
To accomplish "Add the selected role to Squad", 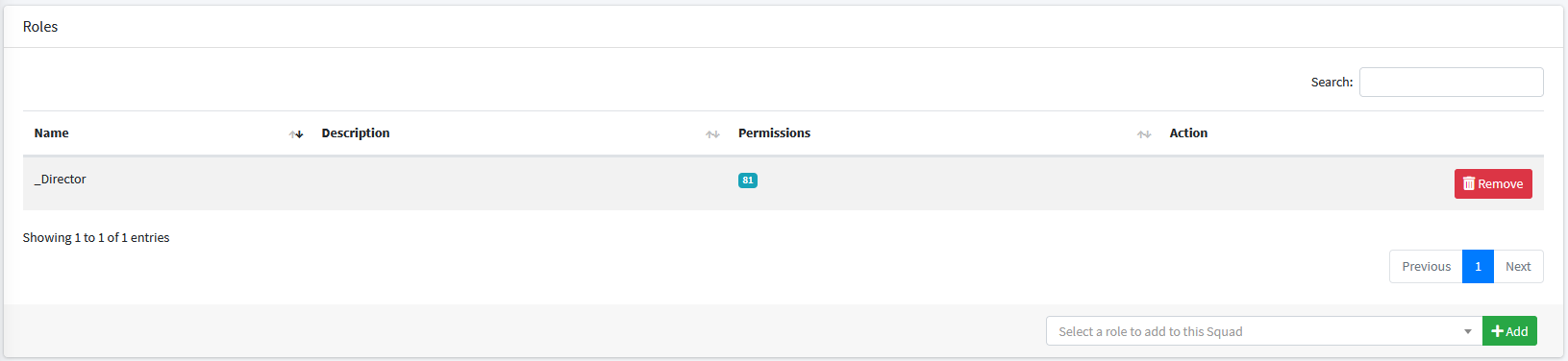I will (1509, 331).
